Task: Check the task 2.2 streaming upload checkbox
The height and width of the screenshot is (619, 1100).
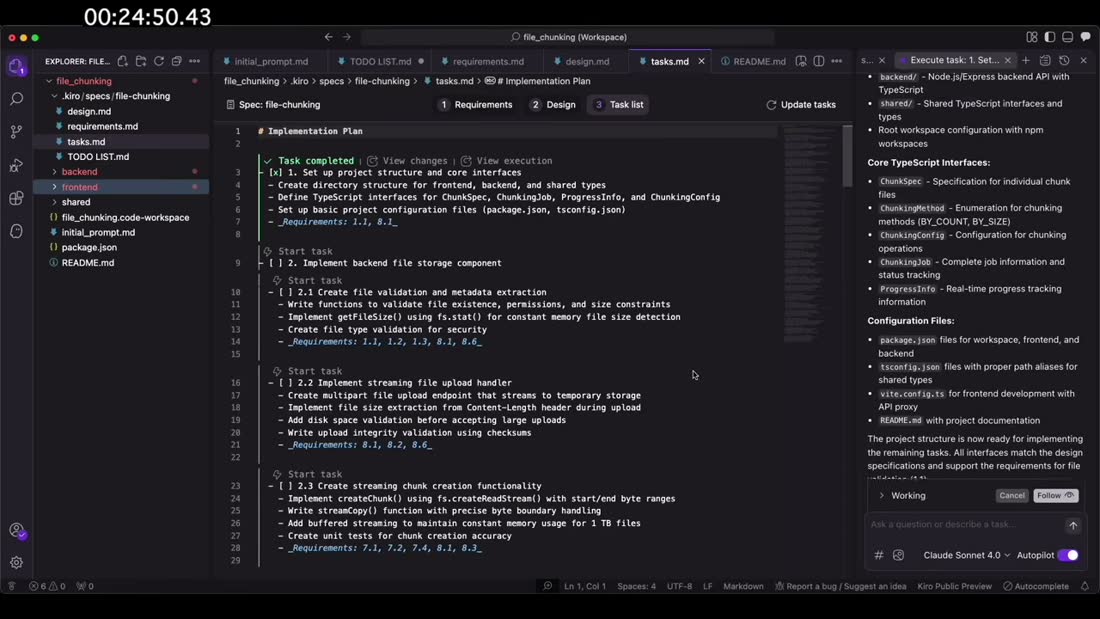Action: (x=286, y=382)
